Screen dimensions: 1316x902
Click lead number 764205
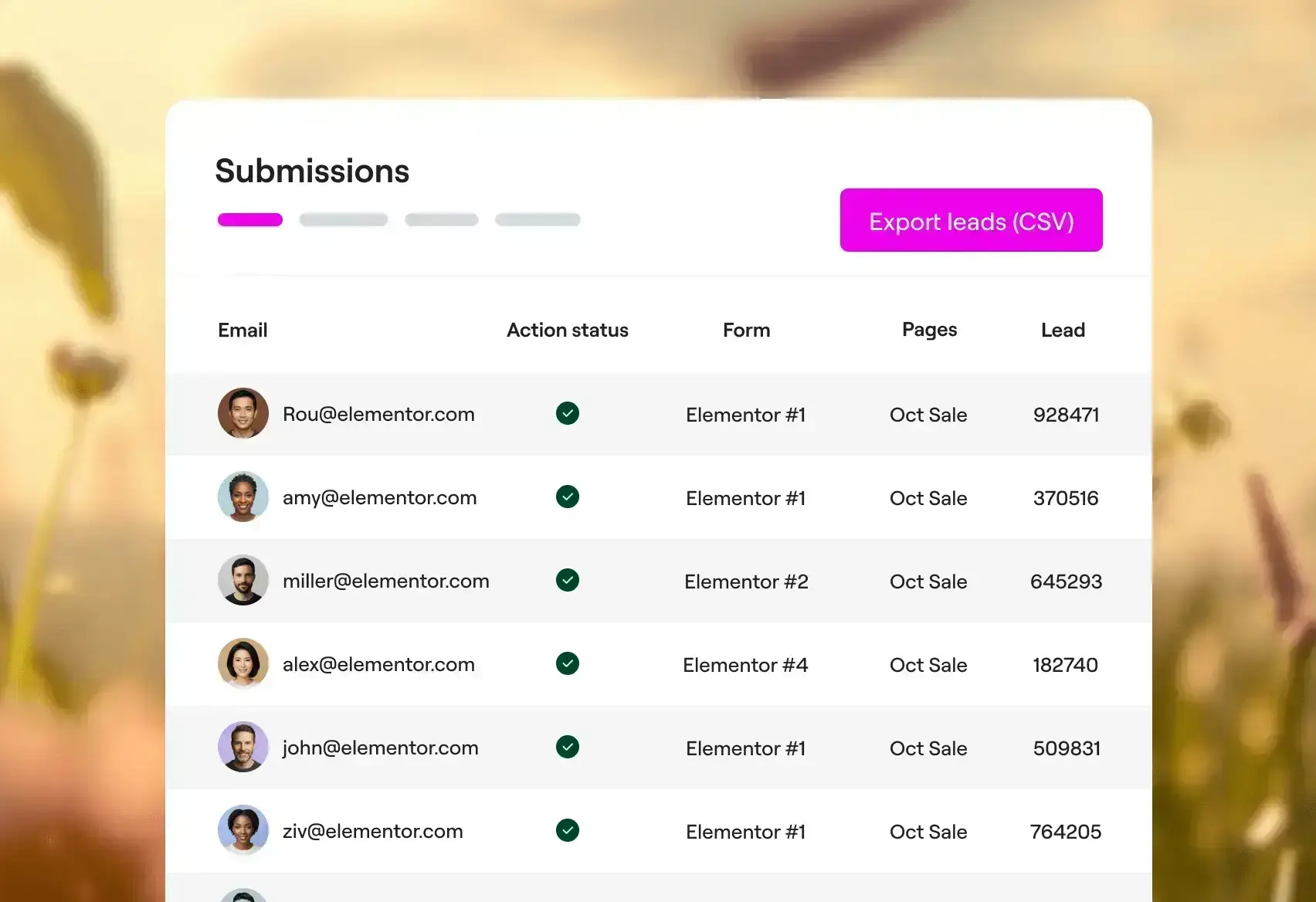point(1066,832)
